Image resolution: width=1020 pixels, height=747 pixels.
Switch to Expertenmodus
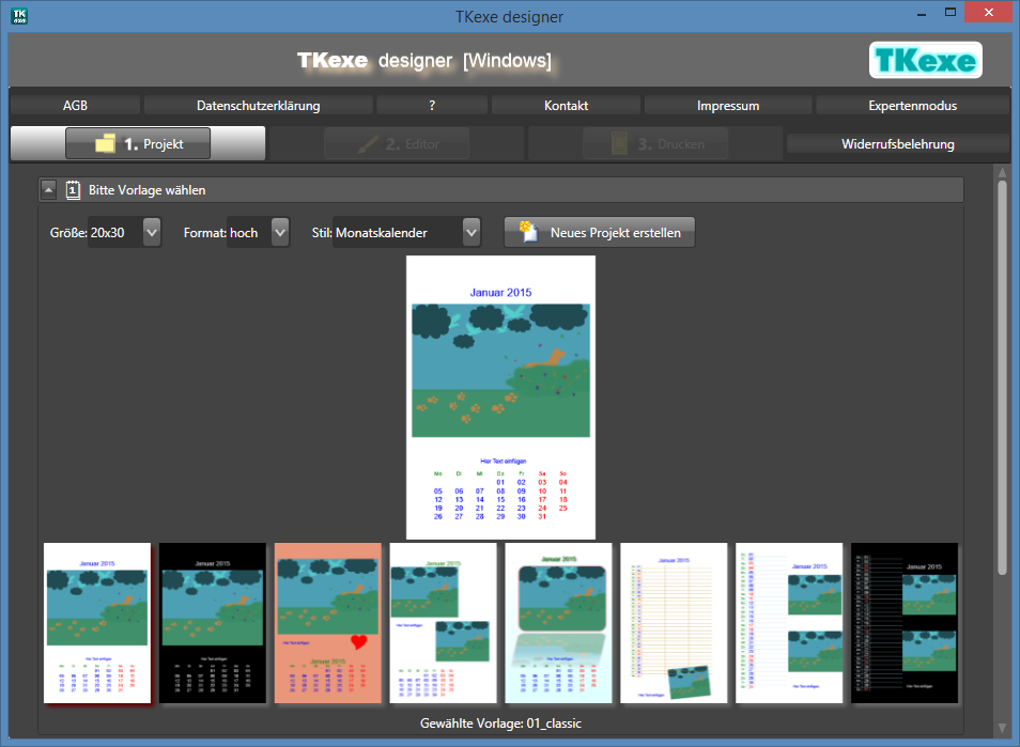coord(912,105)
